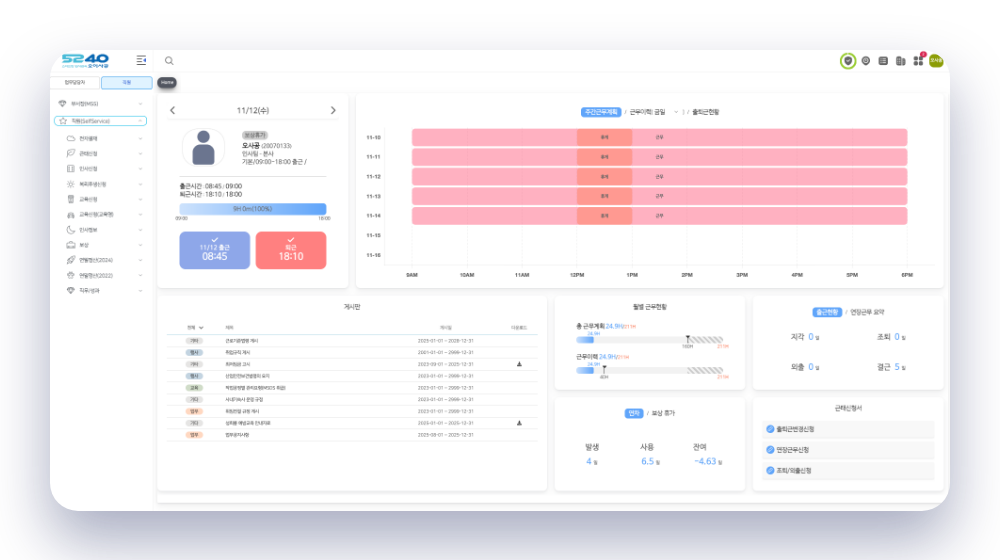Switch to 보상 휴가 tab
This screenshot has width=1000, height=560.
[x=663, y=413]
